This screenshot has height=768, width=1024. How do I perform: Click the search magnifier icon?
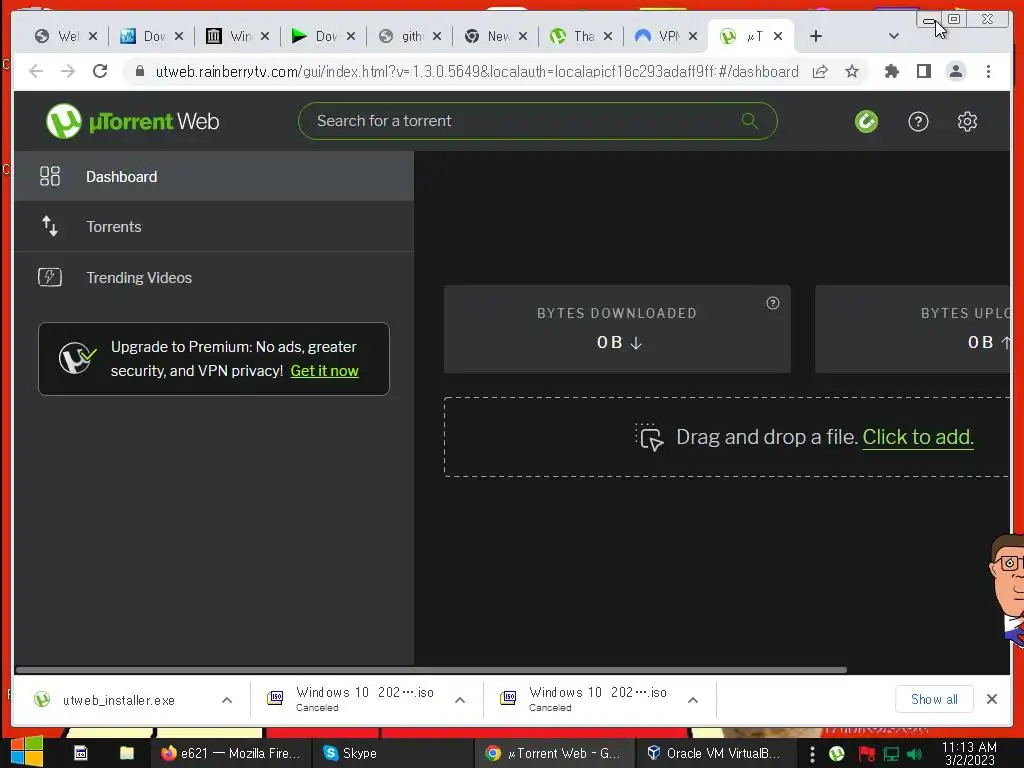coord(749,121)
